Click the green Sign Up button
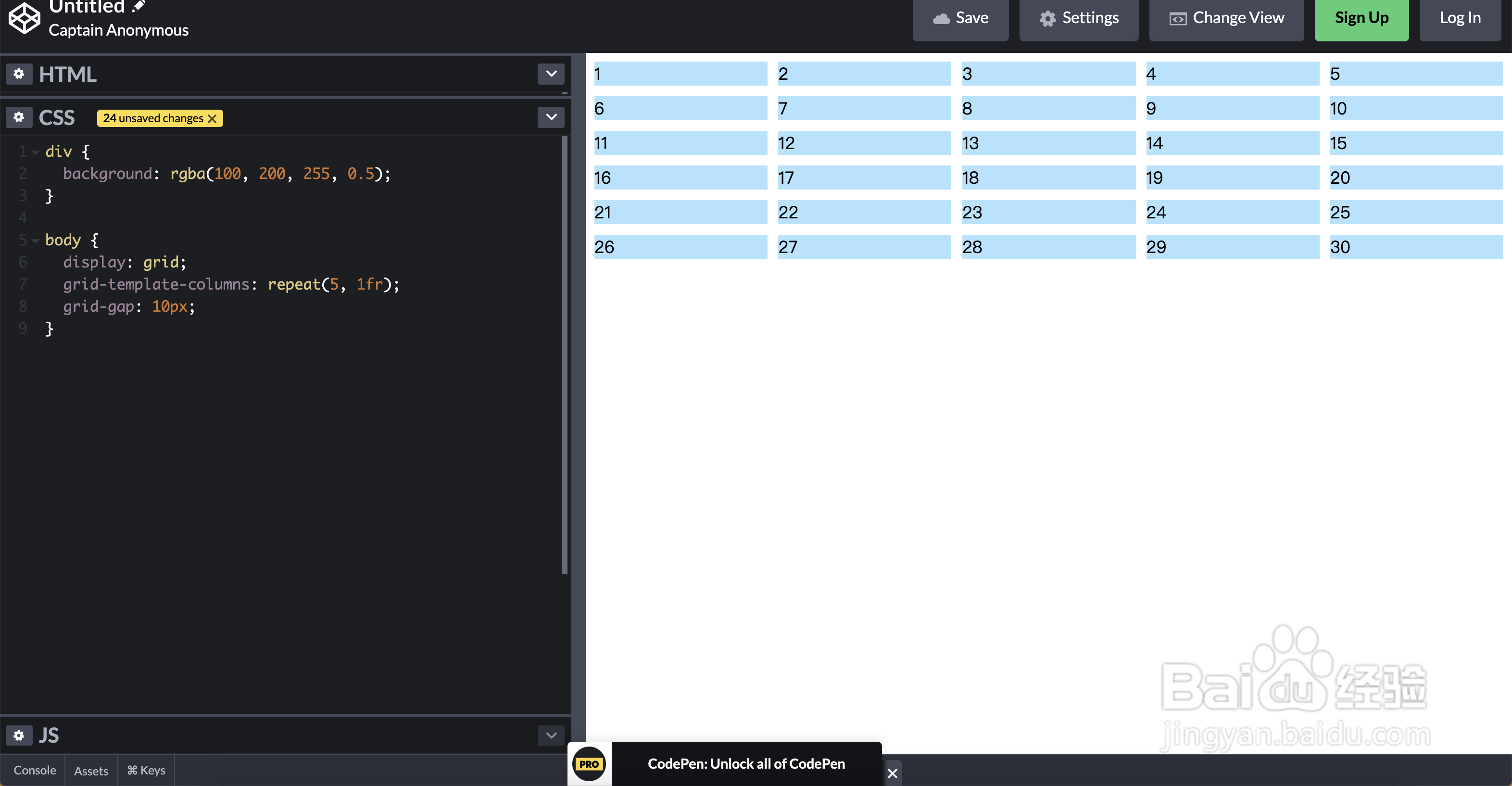 click(1361, 18)
